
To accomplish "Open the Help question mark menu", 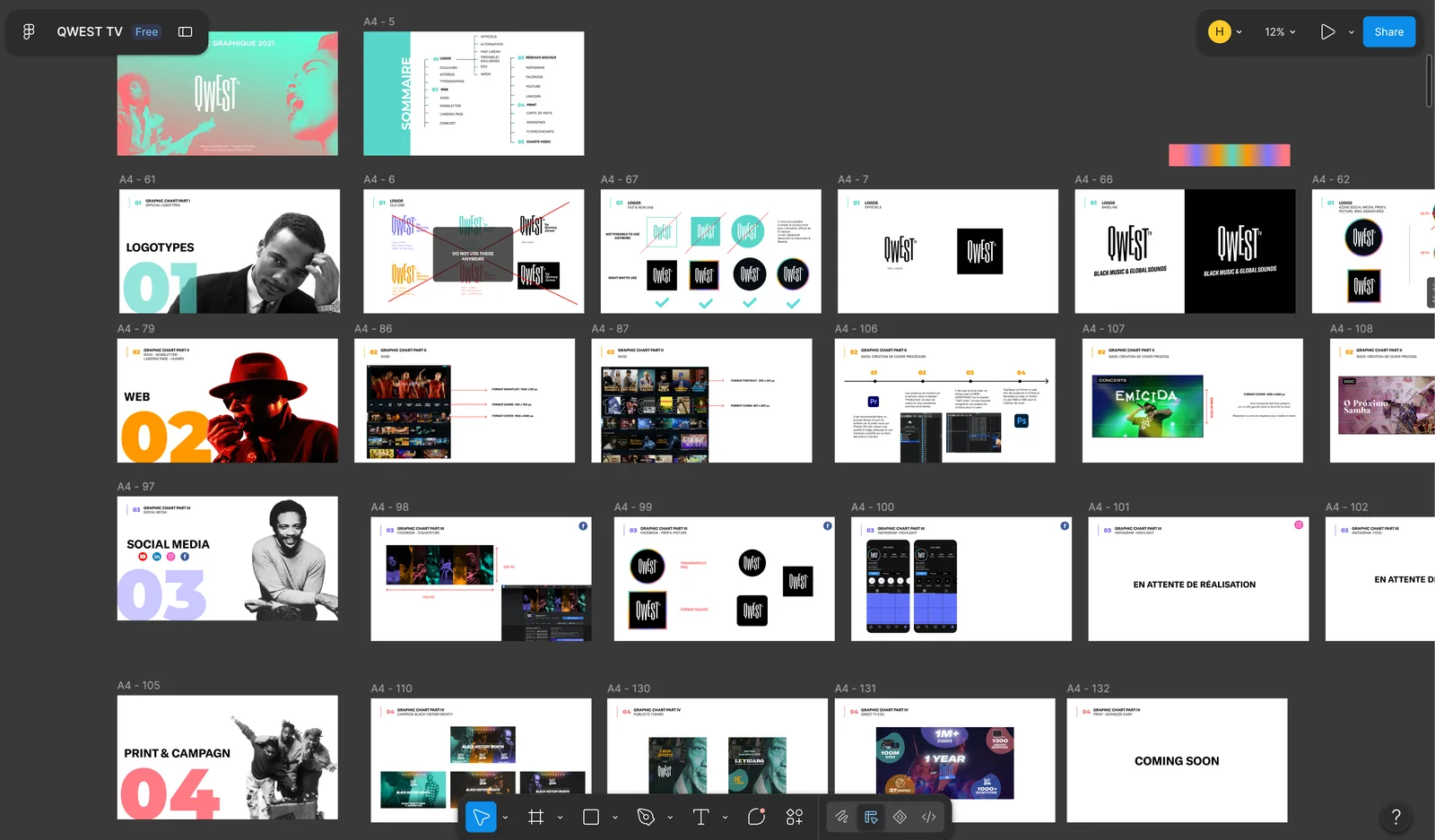I will (1396, 817).
